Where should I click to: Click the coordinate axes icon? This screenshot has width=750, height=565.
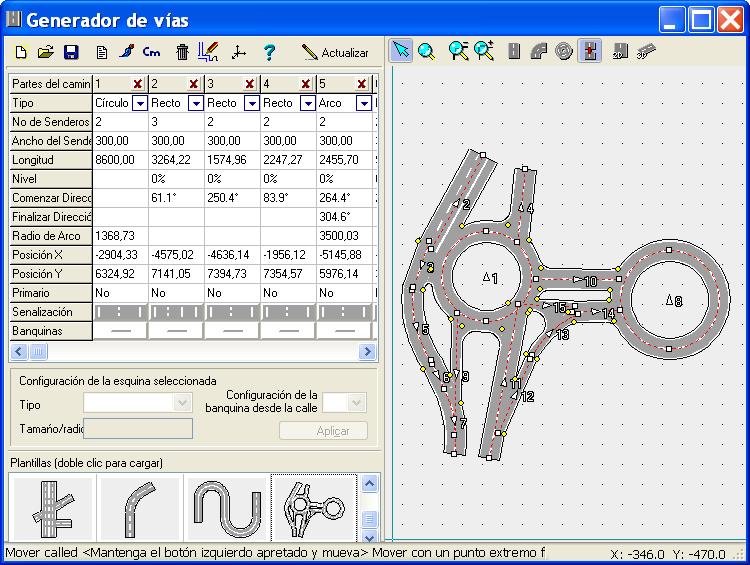click(238, 52)
